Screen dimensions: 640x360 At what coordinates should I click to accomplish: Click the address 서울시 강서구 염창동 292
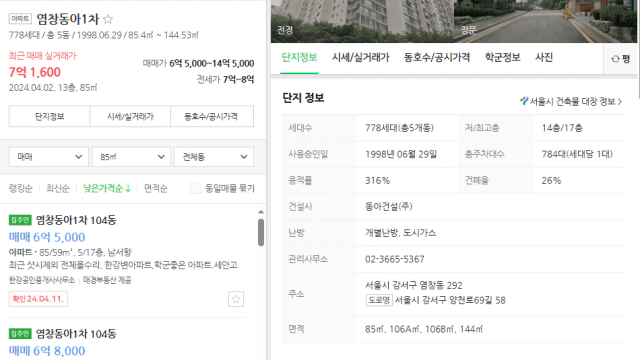(x=413, y=285)
